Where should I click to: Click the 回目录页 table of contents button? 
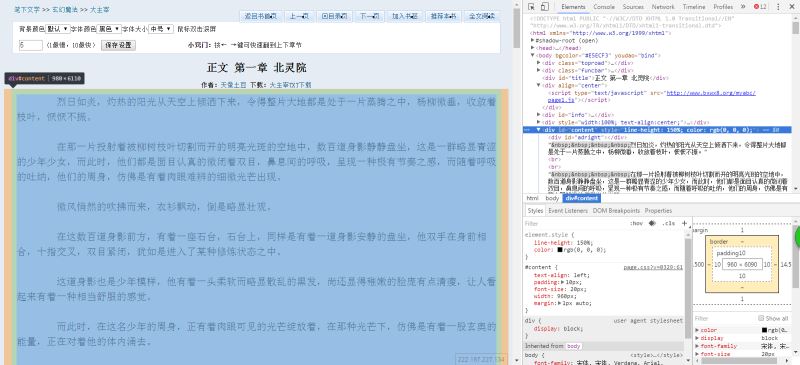click(x=334, y=16)
